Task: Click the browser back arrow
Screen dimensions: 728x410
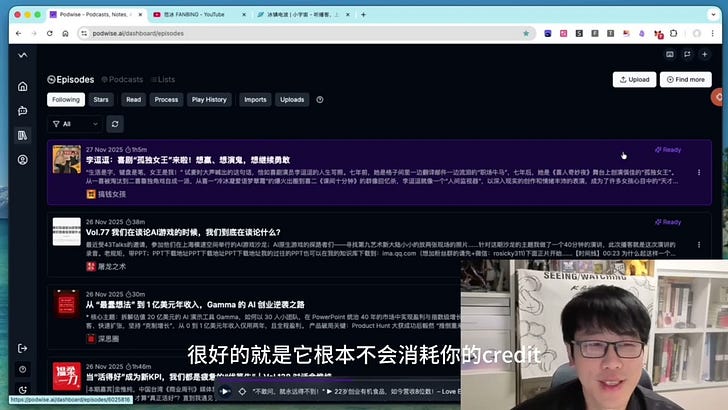Action: (19, 33)
